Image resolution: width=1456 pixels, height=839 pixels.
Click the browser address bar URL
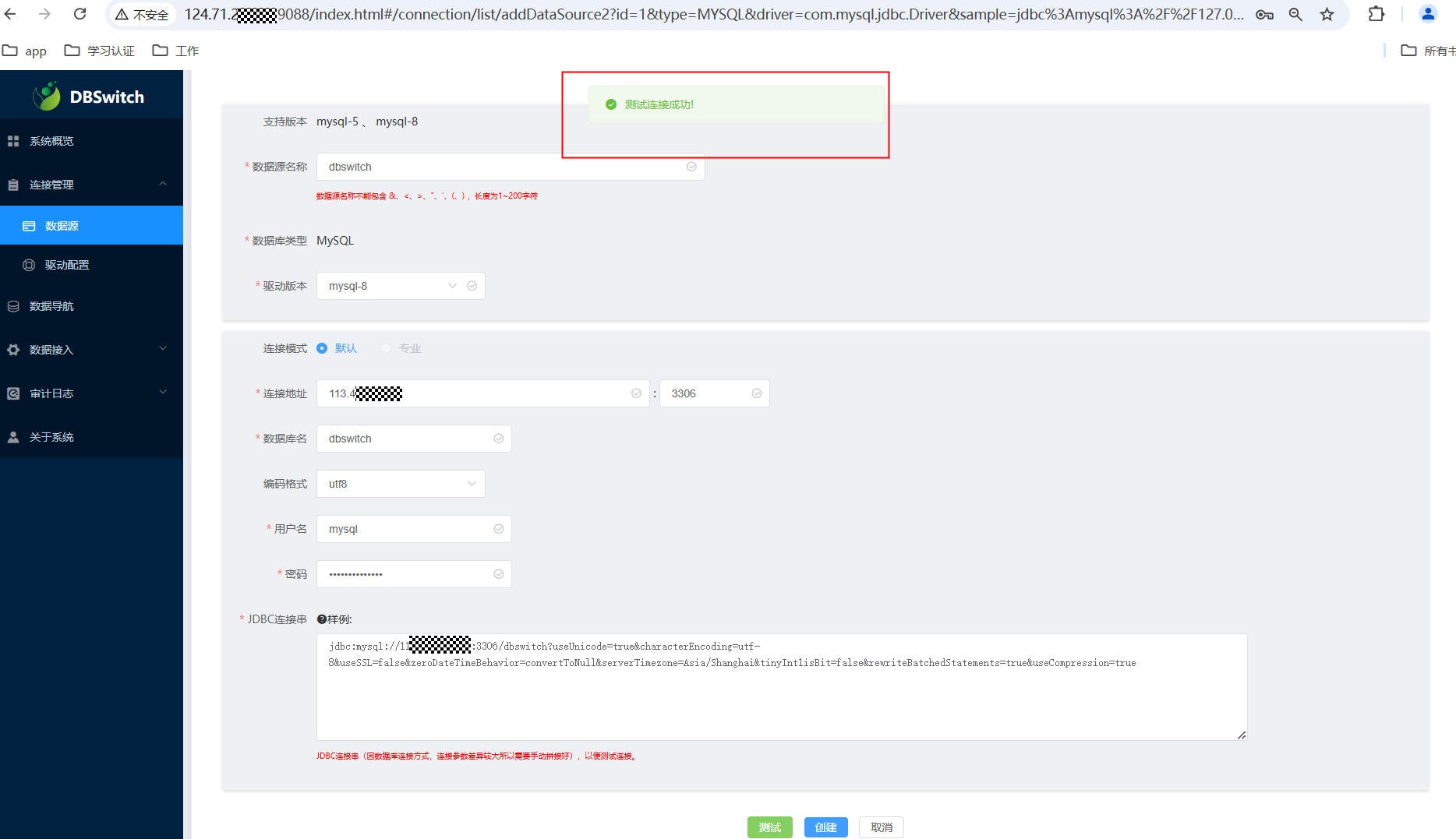714,15
